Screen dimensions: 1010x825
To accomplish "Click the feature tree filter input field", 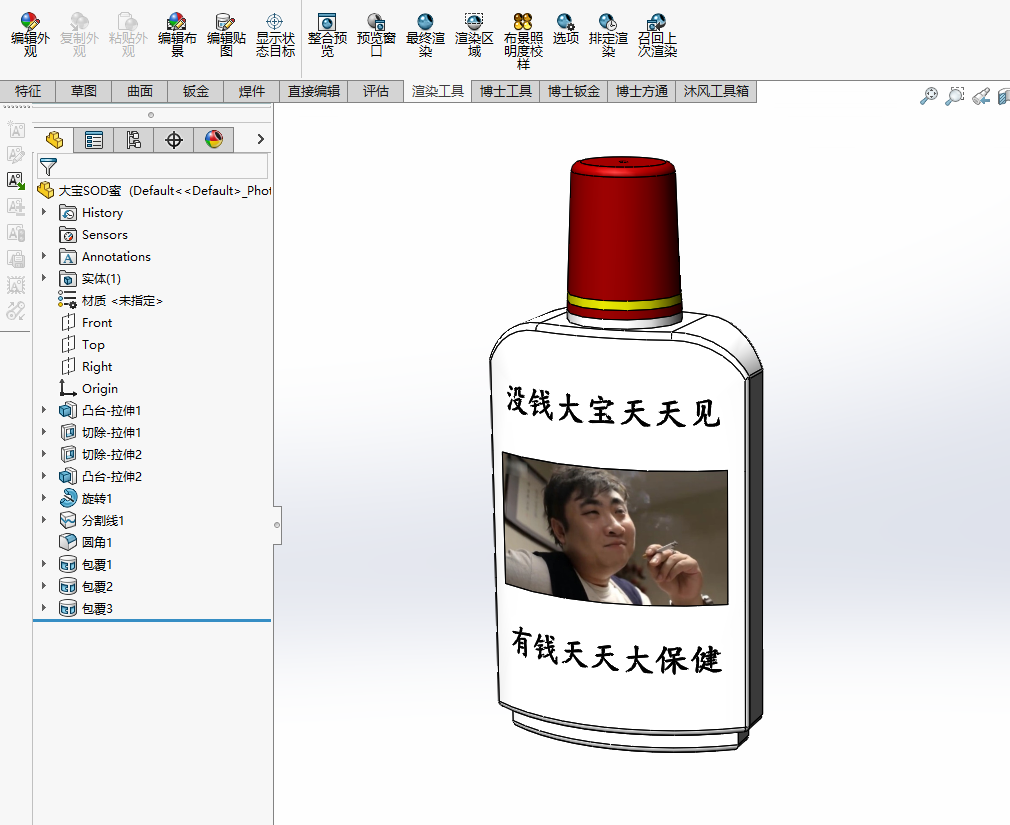I will click(x=153, y=167).
